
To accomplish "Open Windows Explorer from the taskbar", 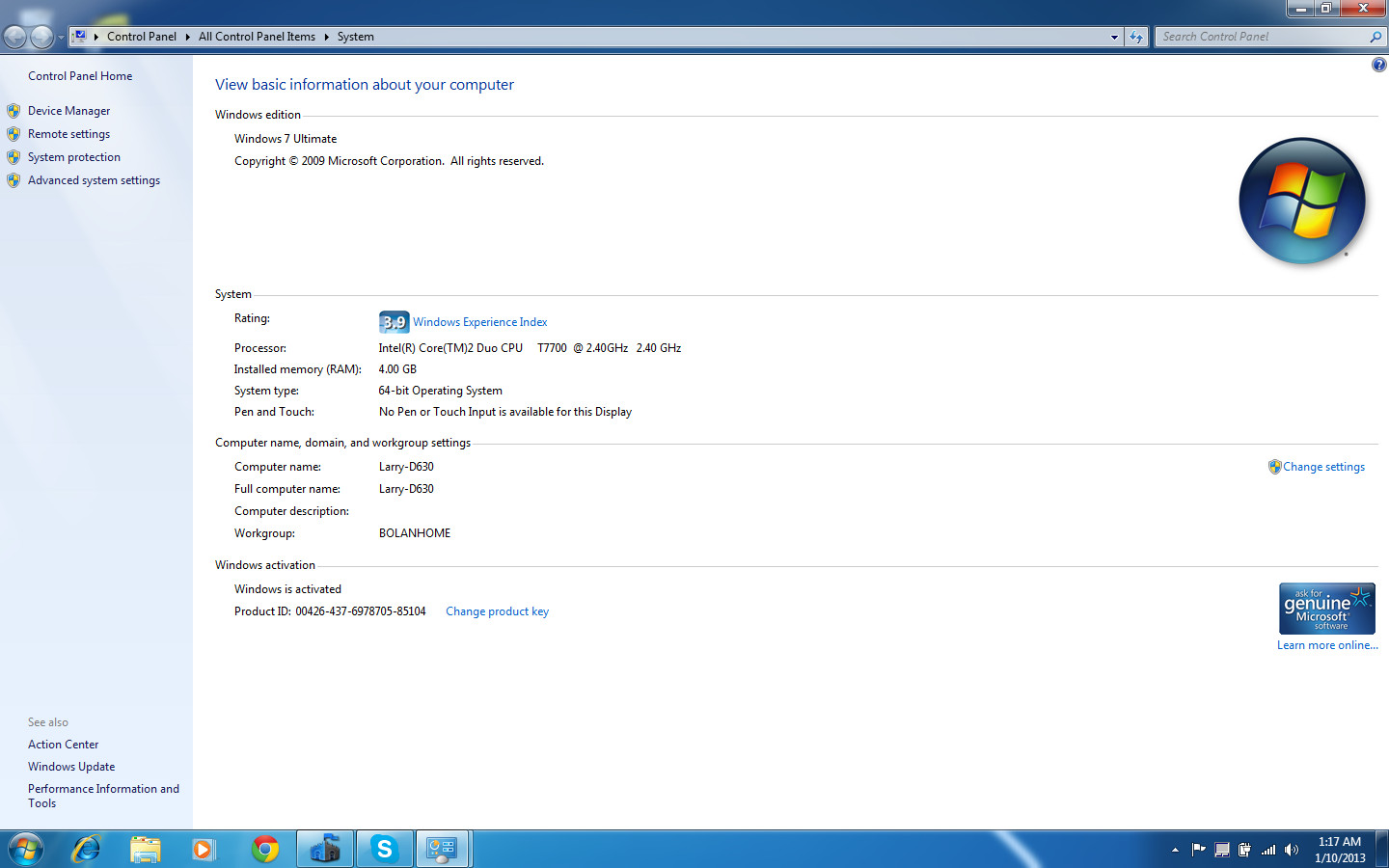I will tap(146, 849).
